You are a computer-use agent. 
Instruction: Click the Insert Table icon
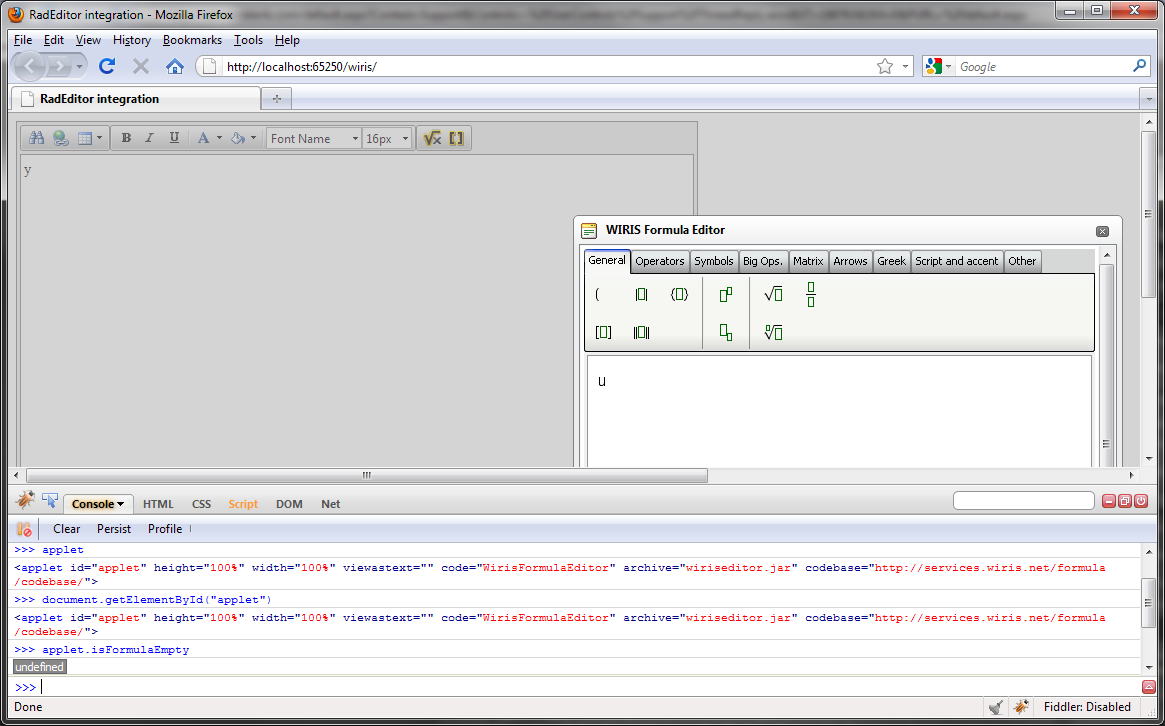pyautogui.click(x=85, y=138)
